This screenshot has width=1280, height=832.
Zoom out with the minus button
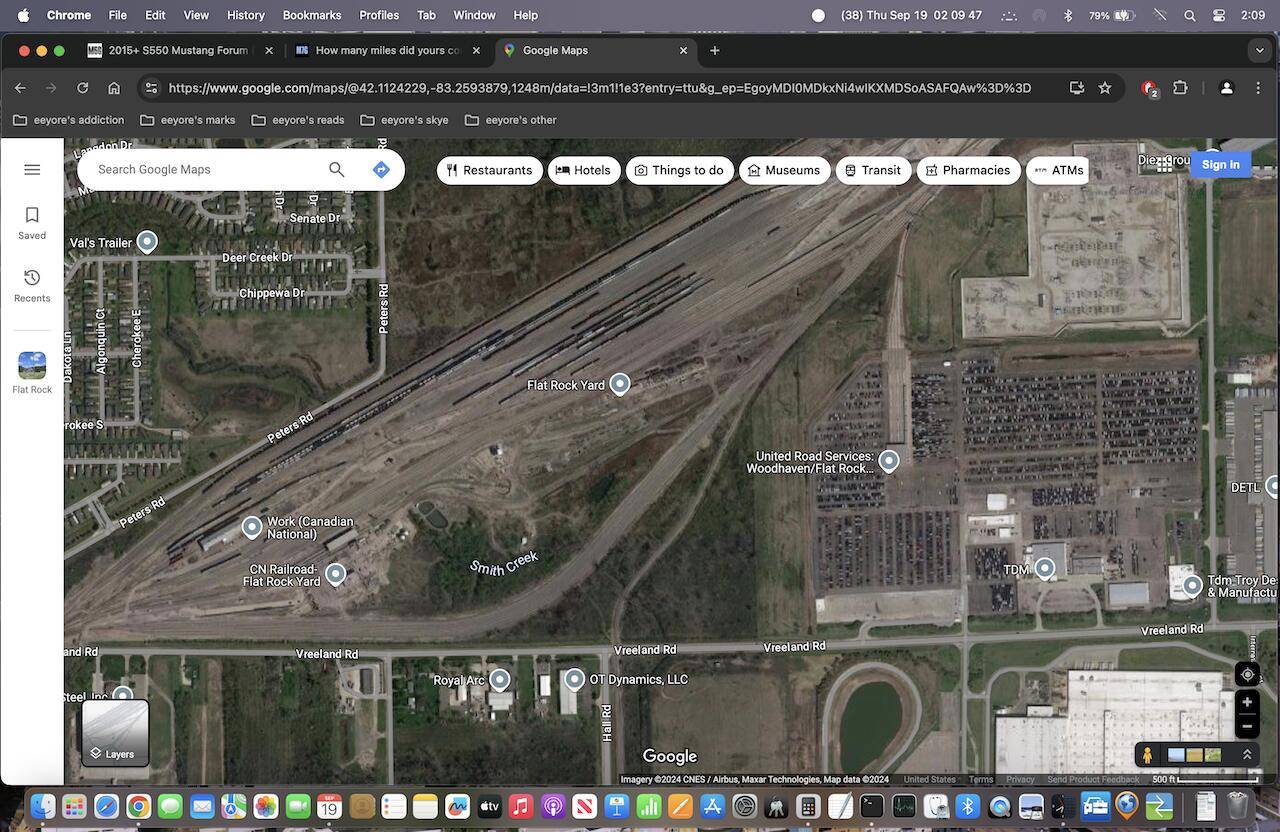click(x=1247, y=726)
